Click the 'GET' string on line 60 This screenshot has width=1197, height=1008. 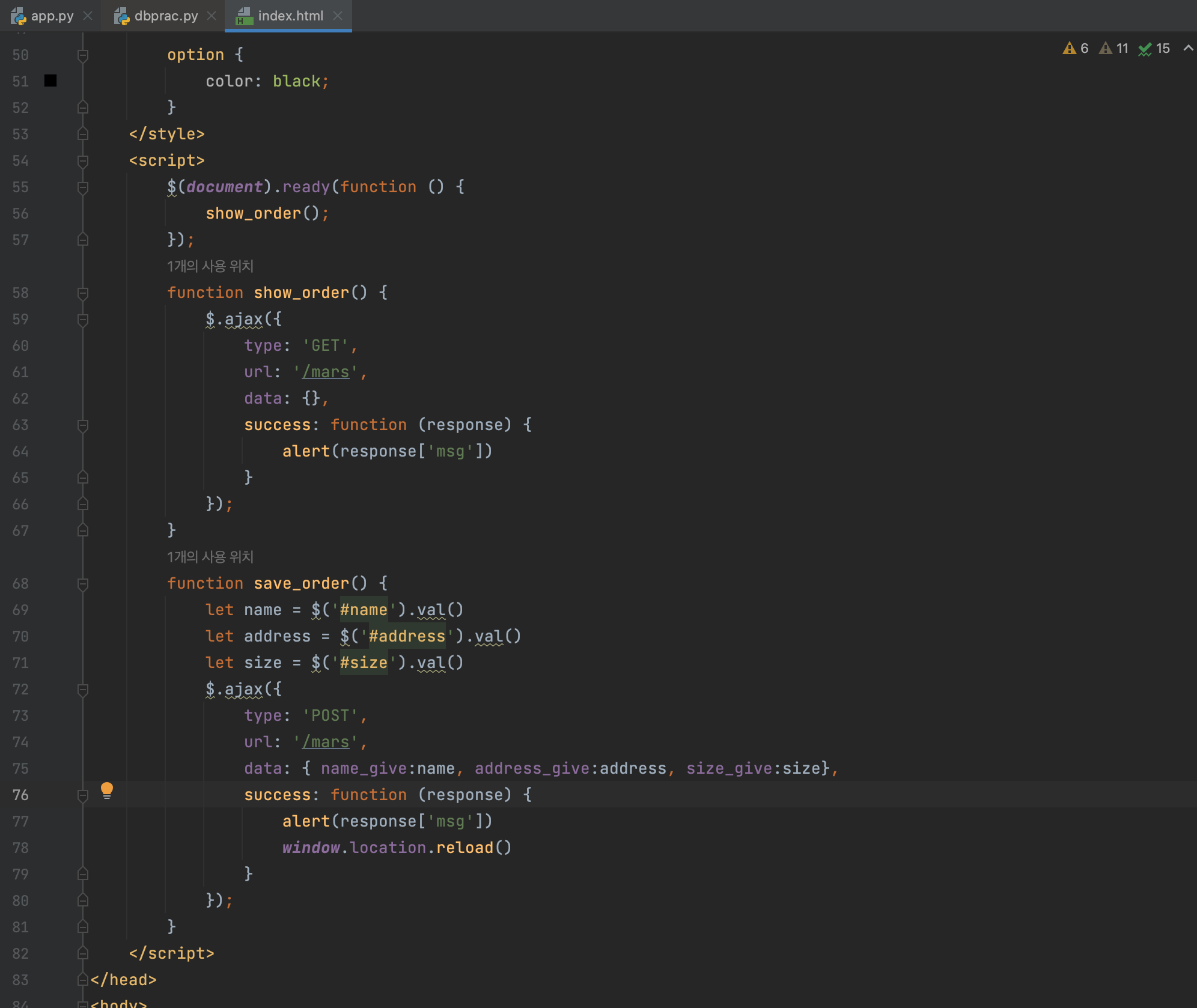point(325,345)
